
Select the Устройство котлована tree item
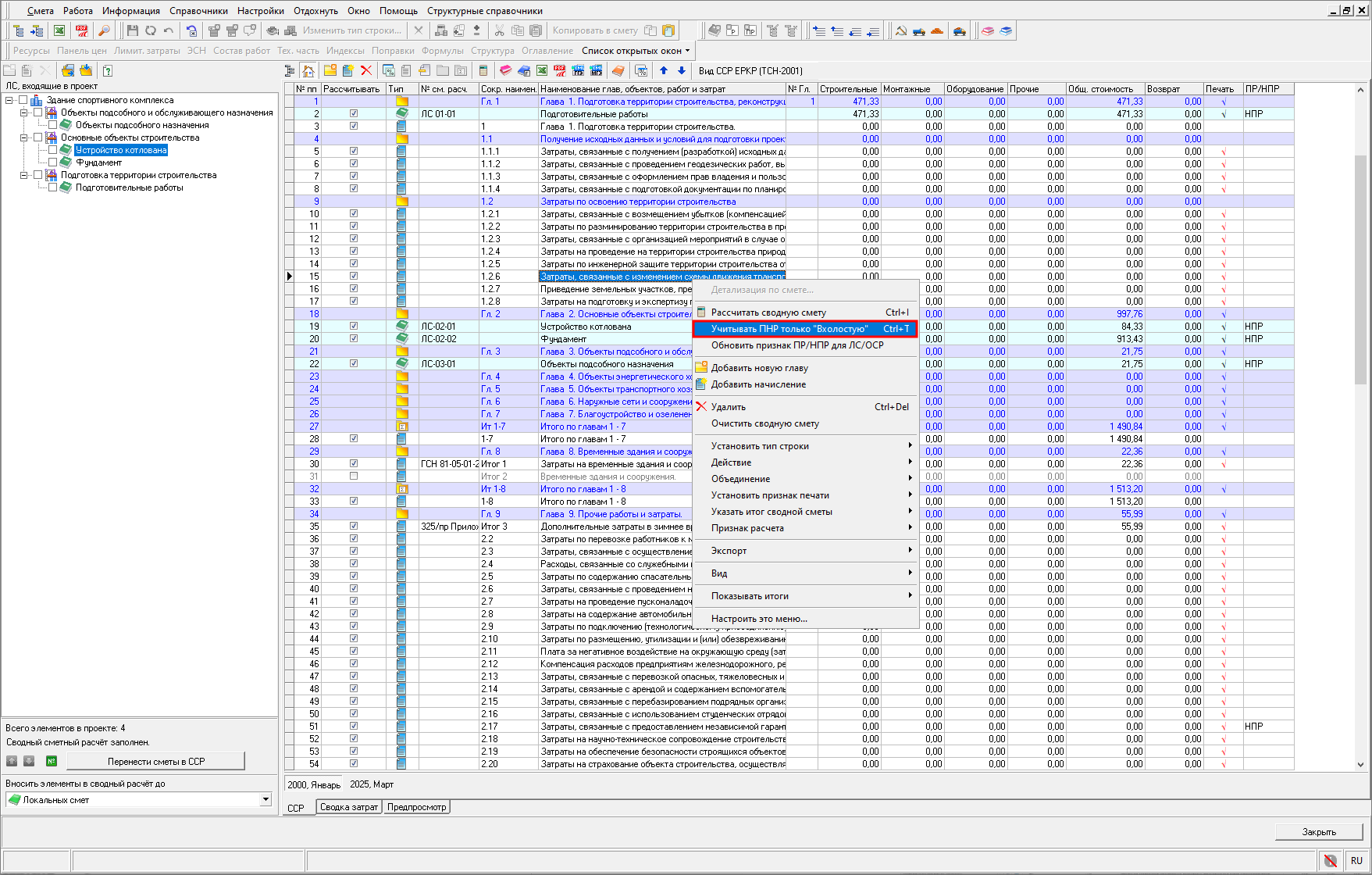[x=121, y=150]
